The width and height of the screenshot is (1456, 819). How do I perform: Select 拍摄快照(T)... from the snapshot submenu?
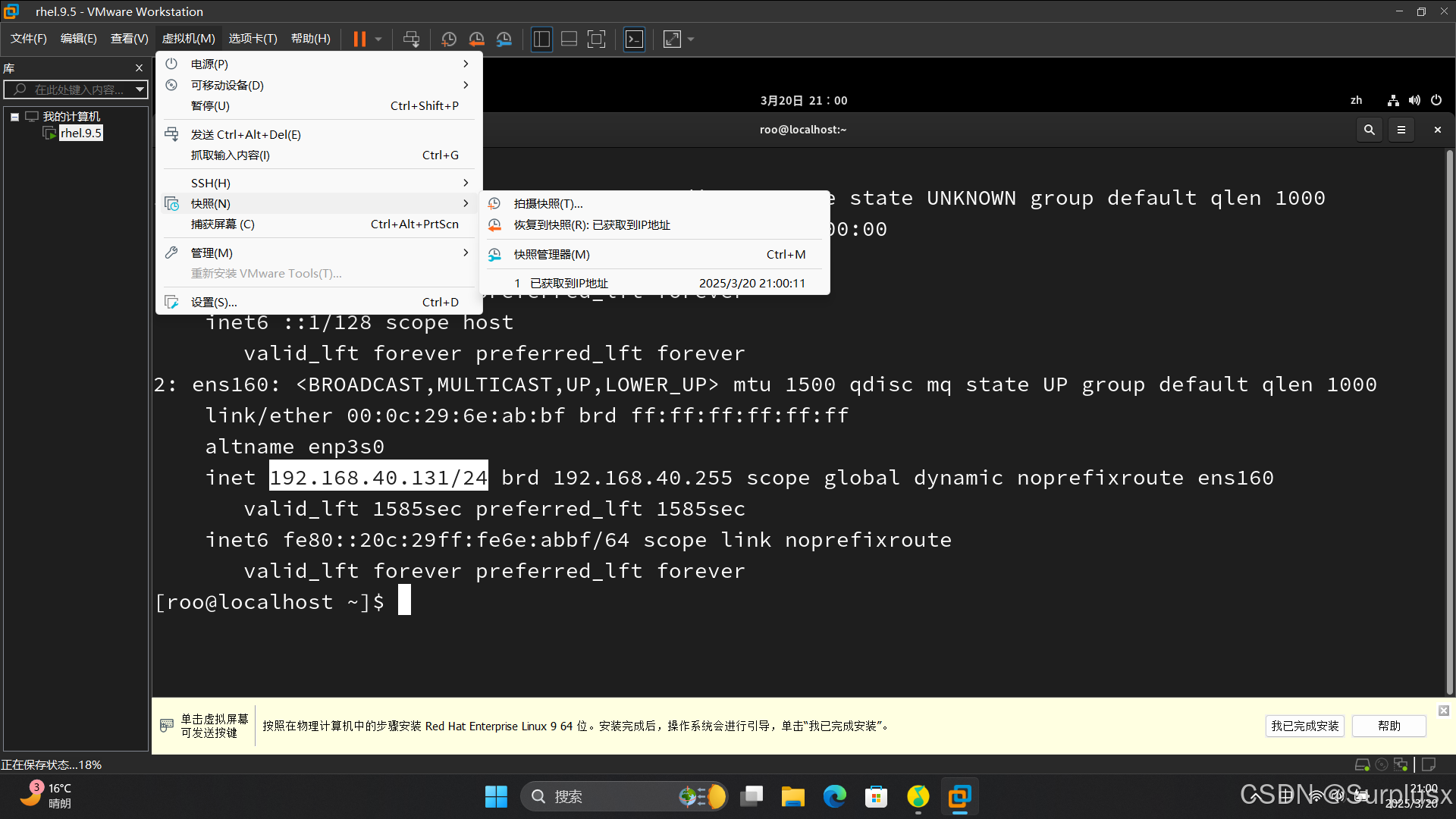548,203
